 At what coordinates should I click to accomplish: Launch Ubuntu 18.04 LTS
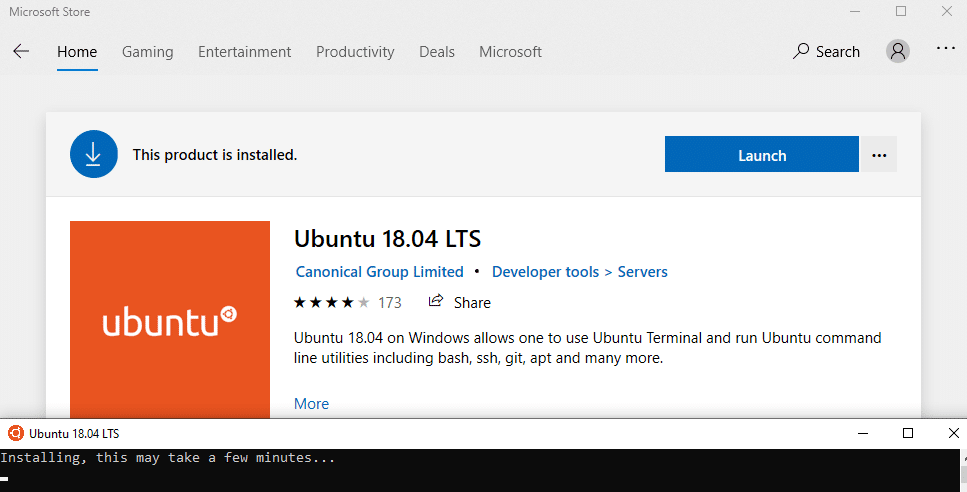pos(762,154)
